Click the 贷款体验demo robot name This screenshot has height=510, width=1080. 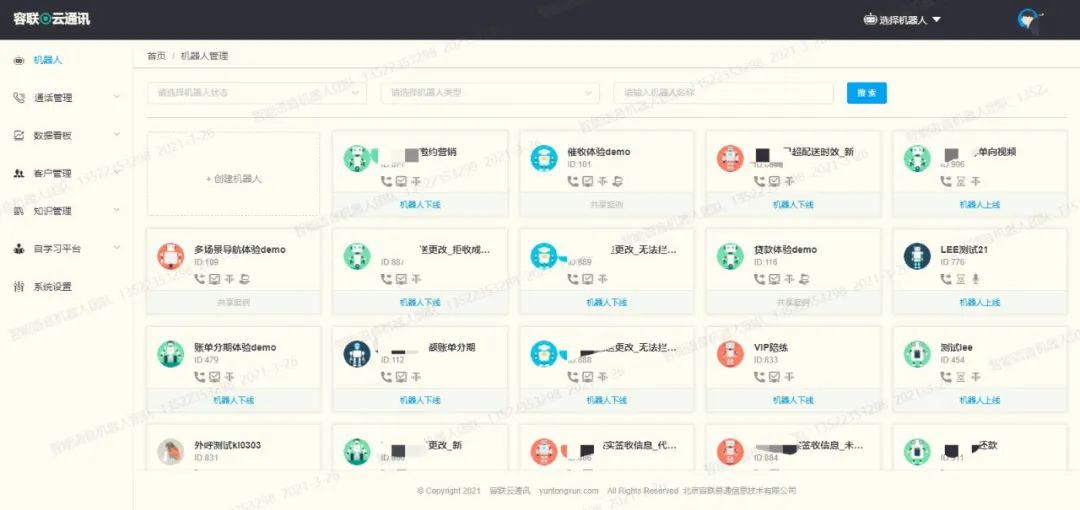(785, 249)
